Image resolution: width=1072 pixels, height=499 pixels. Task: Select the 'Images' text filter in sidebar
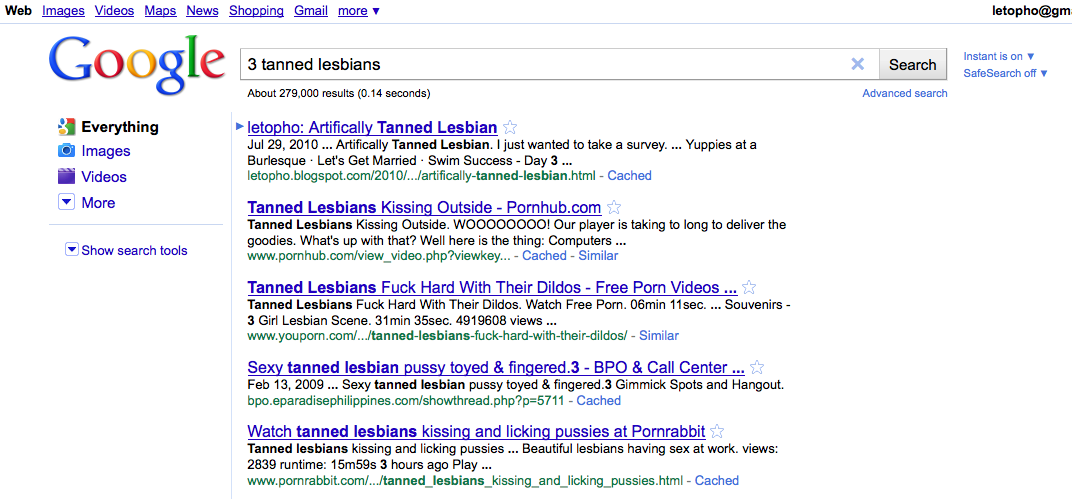click(x=105, y=151)
